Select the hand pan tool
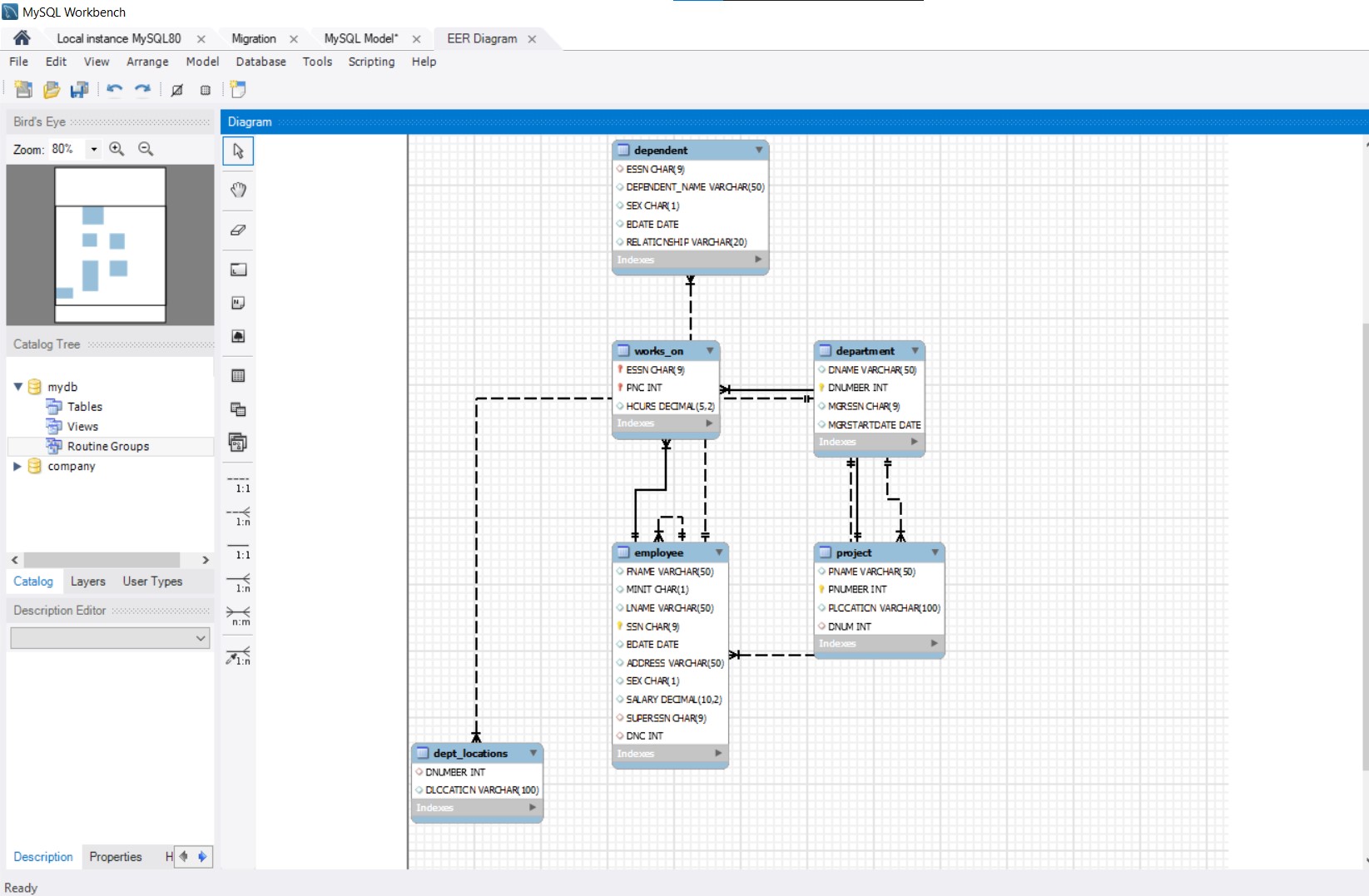Viewport: 1369px width, 896px height. [x=238, y=190]
